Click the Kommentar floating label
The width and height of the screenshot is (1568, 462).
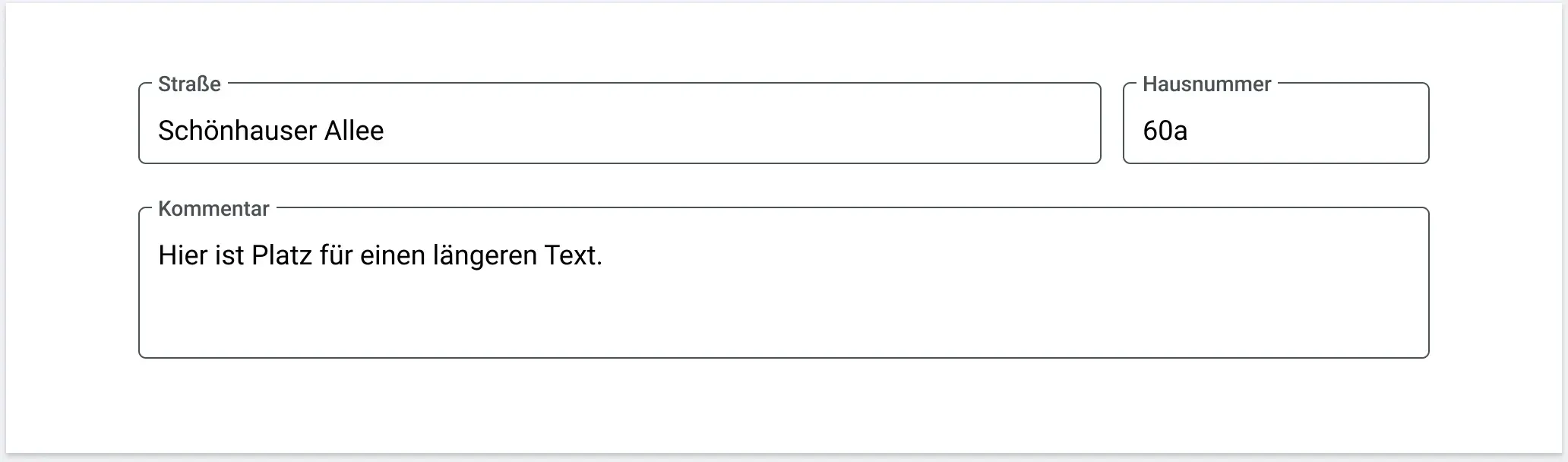pyautogui.click(x=213, y=209)
